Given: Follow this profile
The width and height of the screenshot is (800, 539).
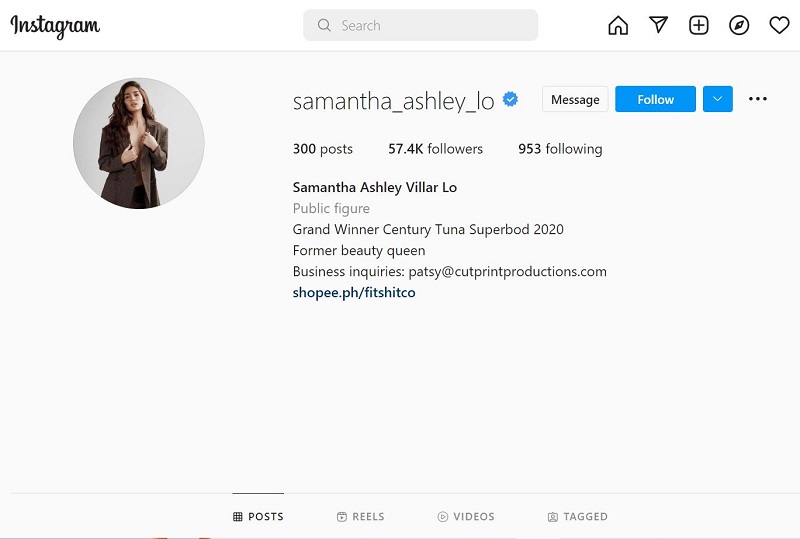Looking at the screenshot, I should [655, 99].
